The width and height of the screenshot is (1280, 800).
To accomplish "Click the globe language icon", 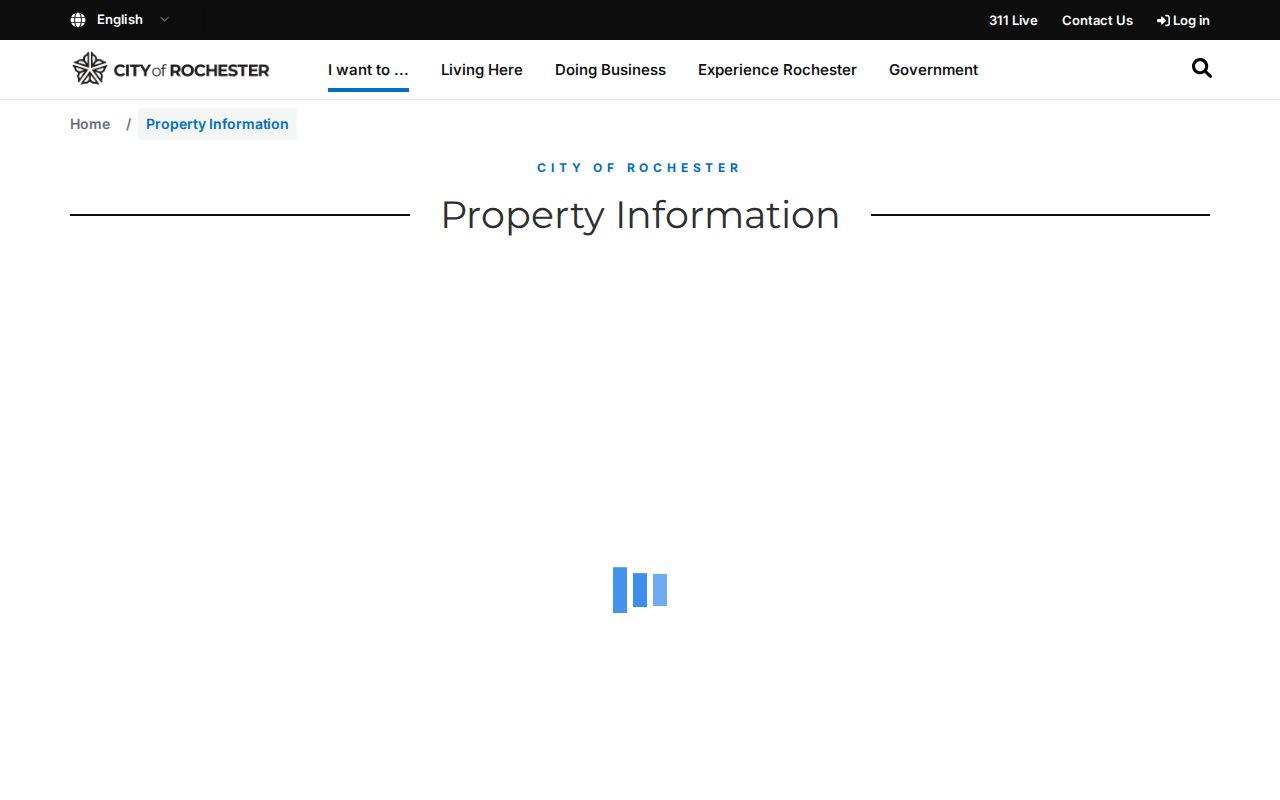I will coord(78,20).
